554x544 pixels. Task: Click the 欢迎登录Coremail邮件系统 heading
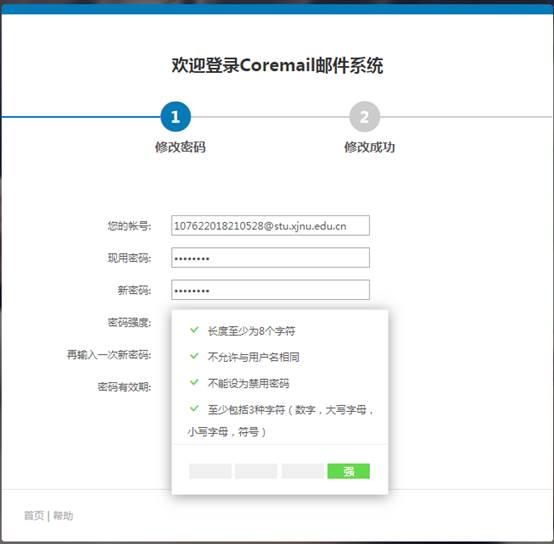pyautogui.click(x=277, y=65)
